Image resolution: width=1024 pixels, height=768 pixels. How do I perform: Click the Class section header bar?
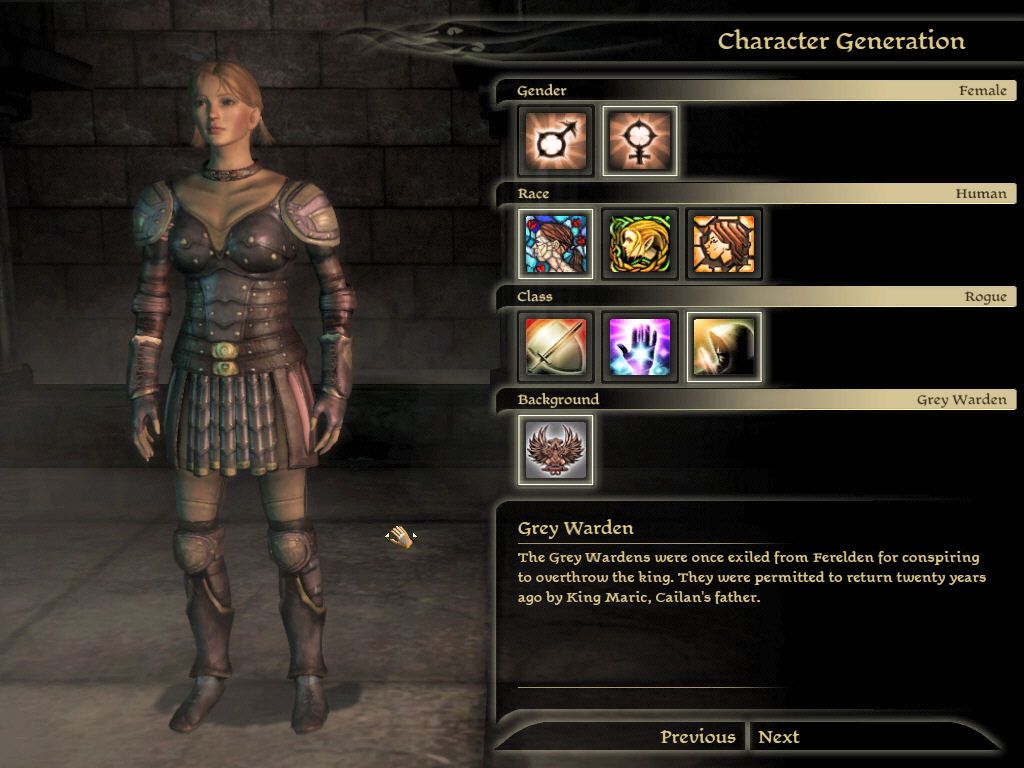756,296
